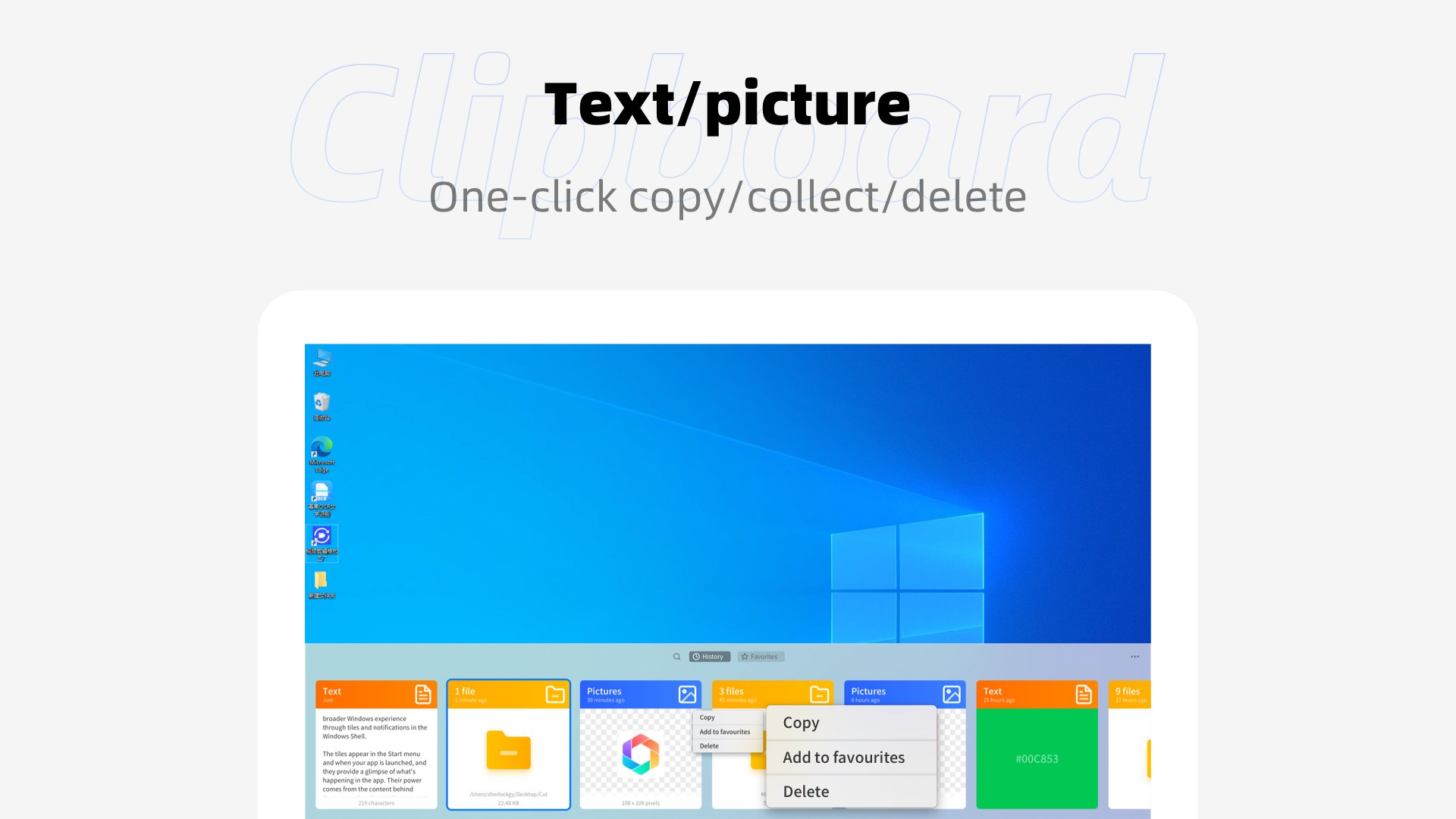Click image icon on 39-minutes-ago Pictures card
The height and width of the screenshot is (819, 1456).
pyautogui.click(x=687, y=694)
